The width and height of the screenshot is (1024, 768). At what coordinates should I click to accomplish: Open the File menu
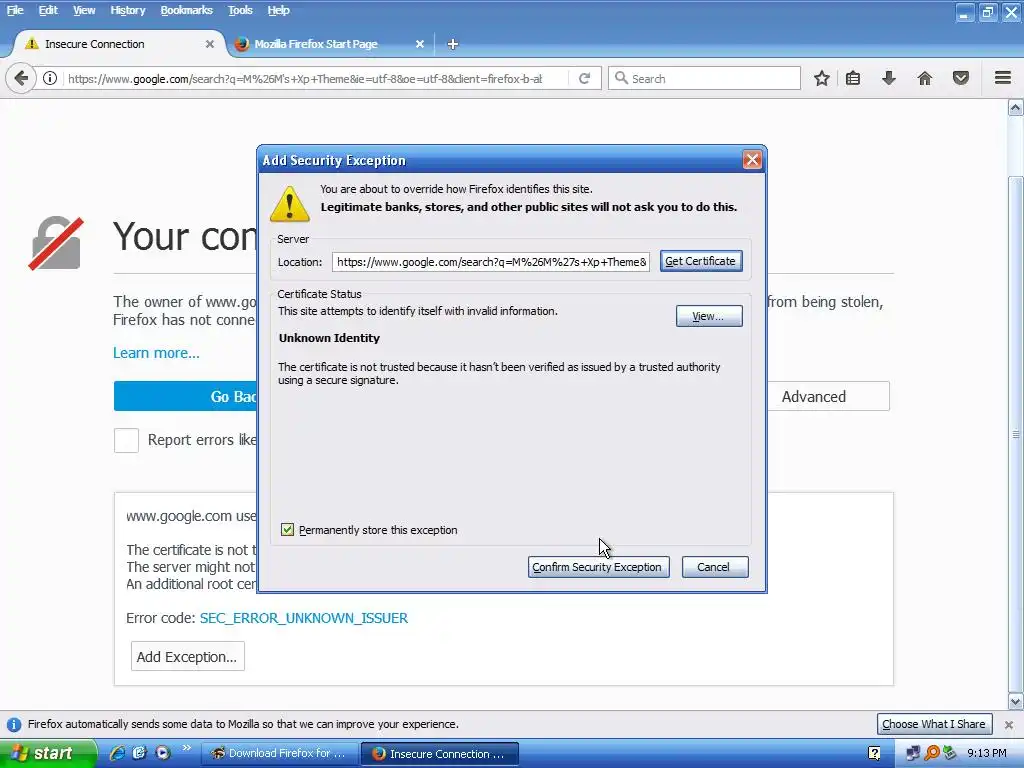15,10
